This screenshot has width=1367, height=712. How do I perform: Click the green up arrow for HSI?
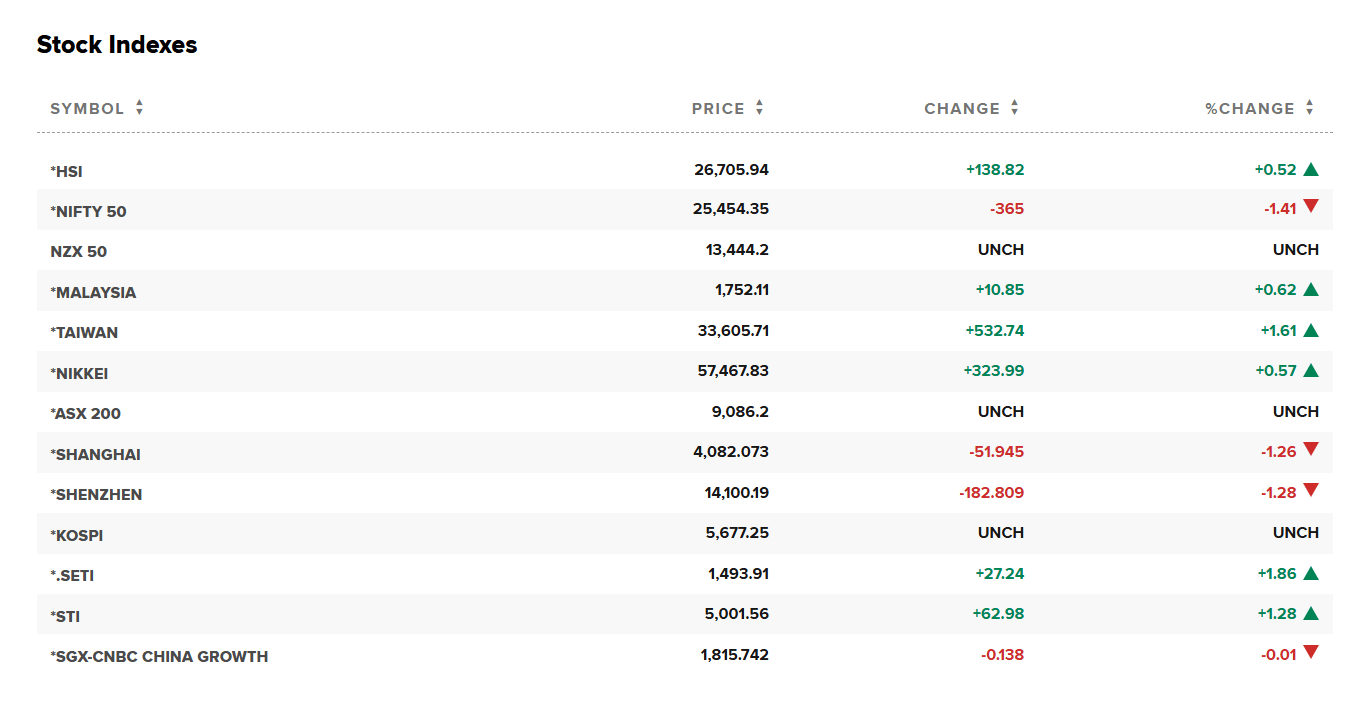[1311, 170]
